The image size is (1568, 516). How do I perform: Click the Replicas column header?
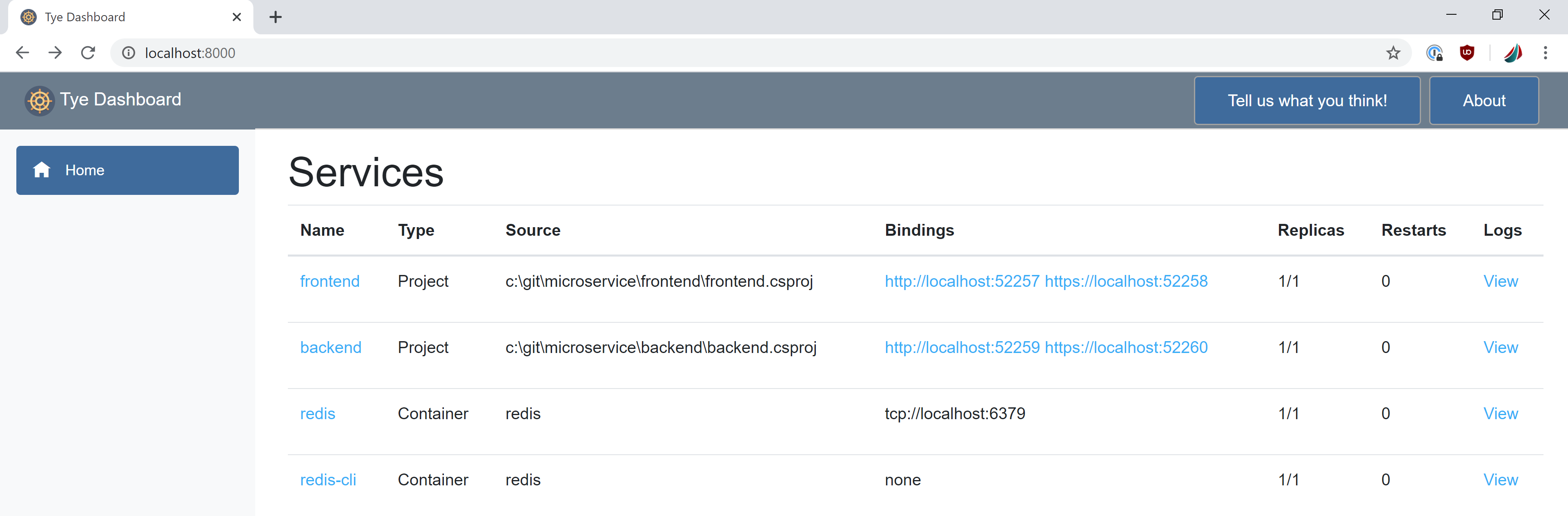click(1310, 230)
